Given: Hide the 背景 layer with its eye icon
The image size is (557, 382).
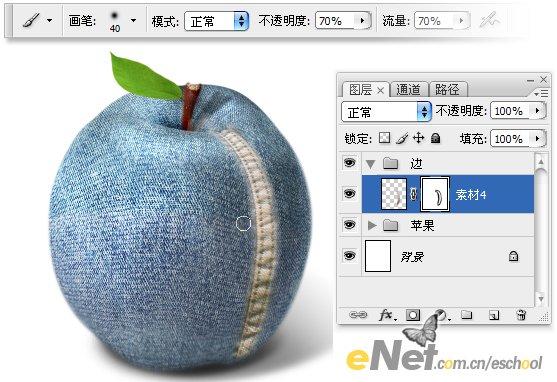Looking at the screenshot, I should [x=350, y=256].
